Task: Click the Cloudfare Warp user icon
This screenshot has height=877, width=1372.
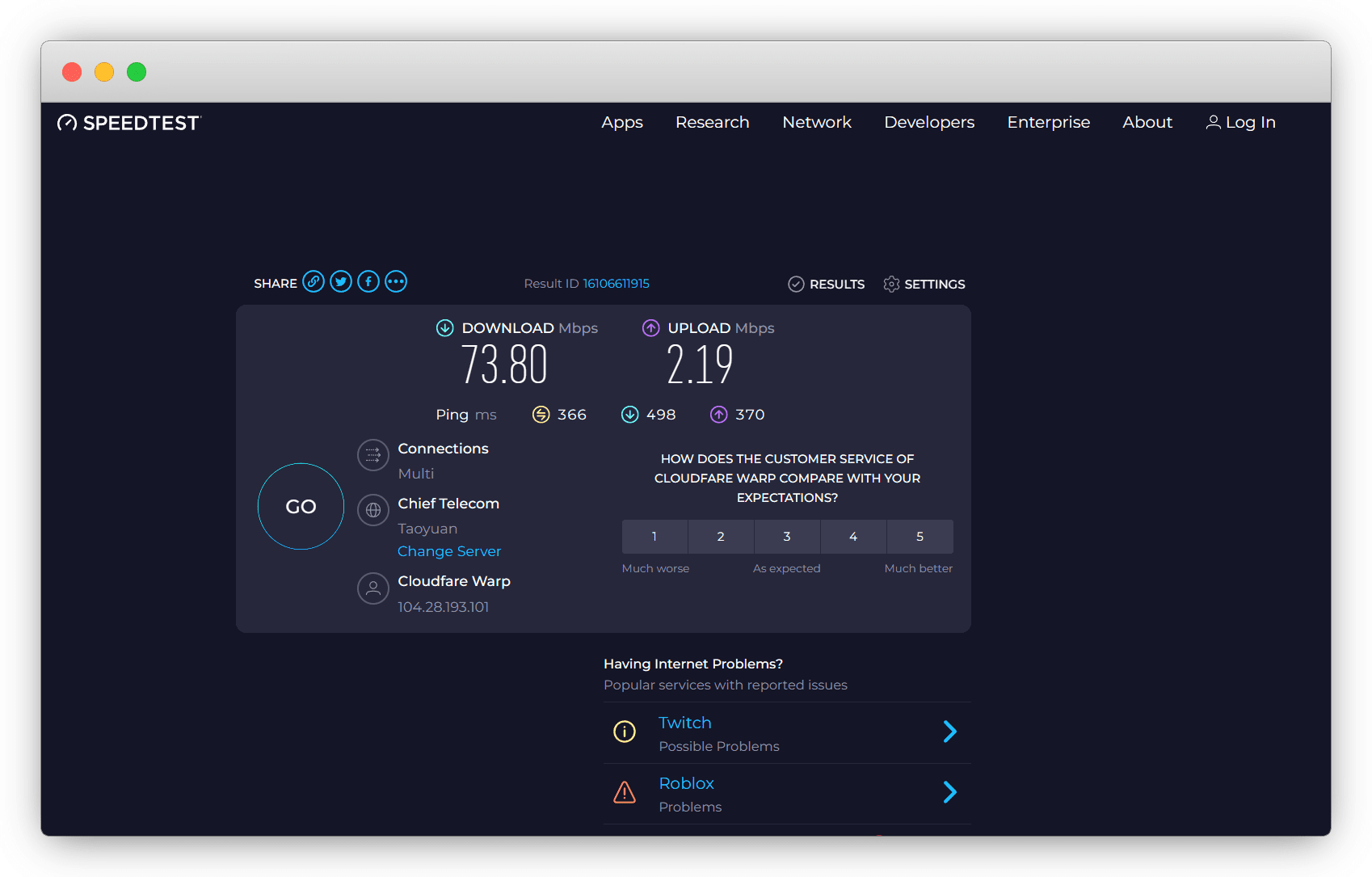Action: 373,588
